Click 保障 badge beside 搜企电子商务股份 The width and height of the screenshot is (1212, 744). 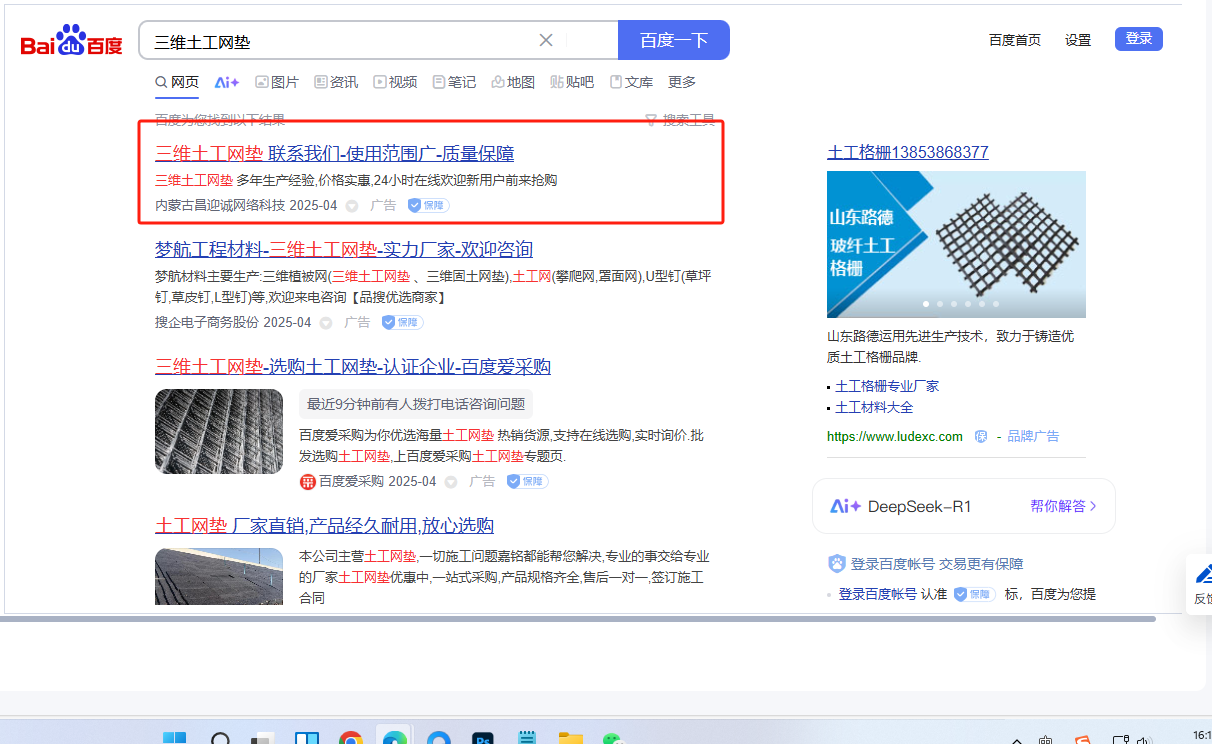coord(402,322)
